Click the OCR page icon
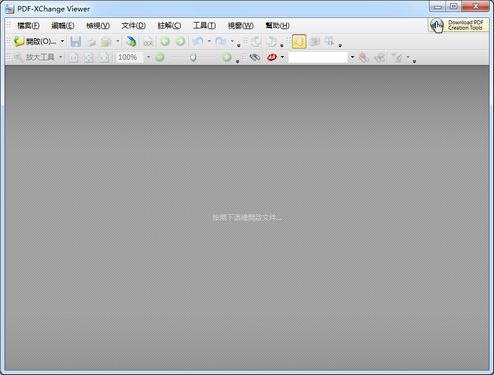This screenshot has width=494, height=375. 148,42
